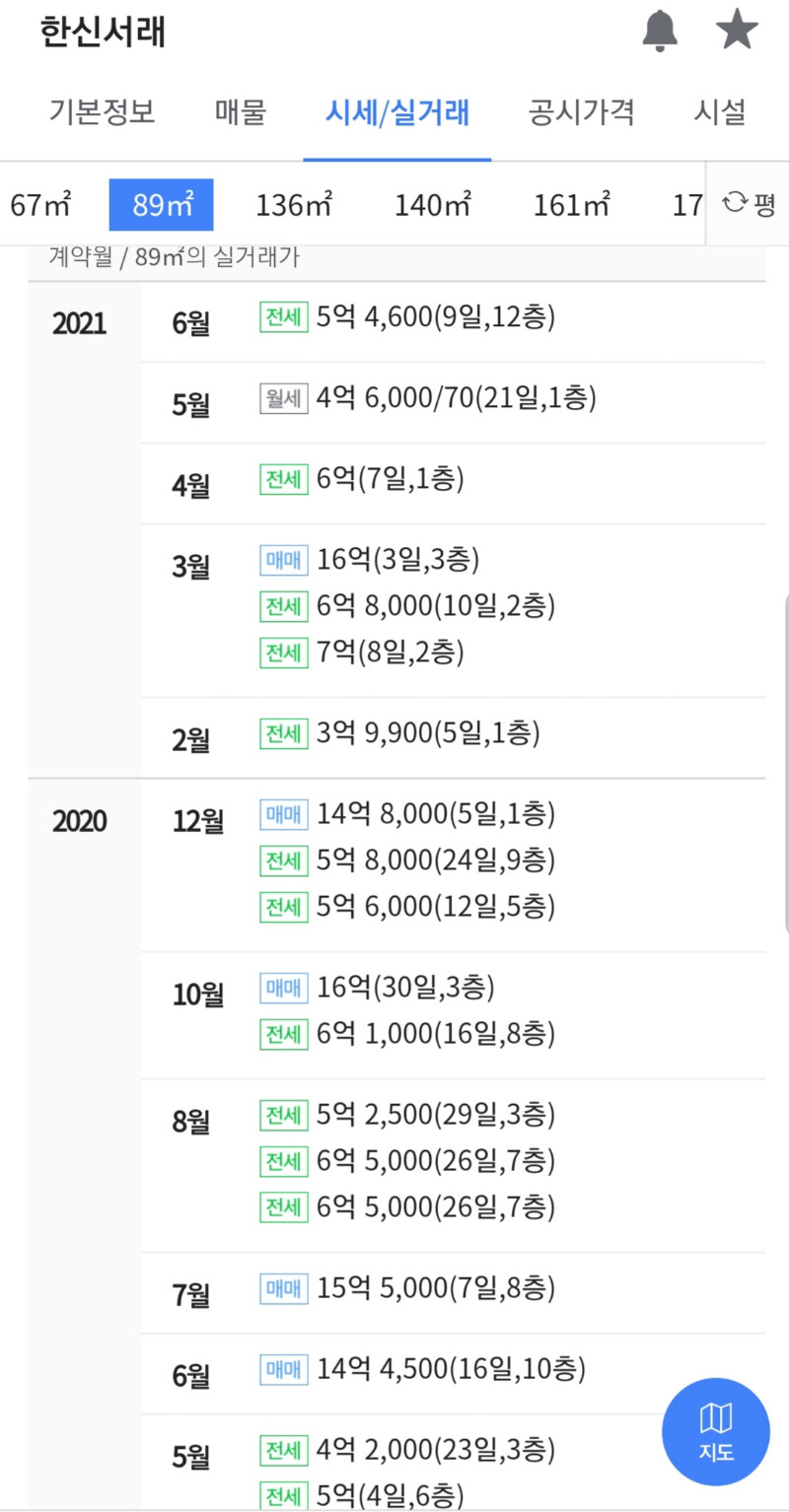The height and width of the screenshot is (1512, 789).
Task: Select the 시세/실거래 tab
Action: tap(397, 113)
